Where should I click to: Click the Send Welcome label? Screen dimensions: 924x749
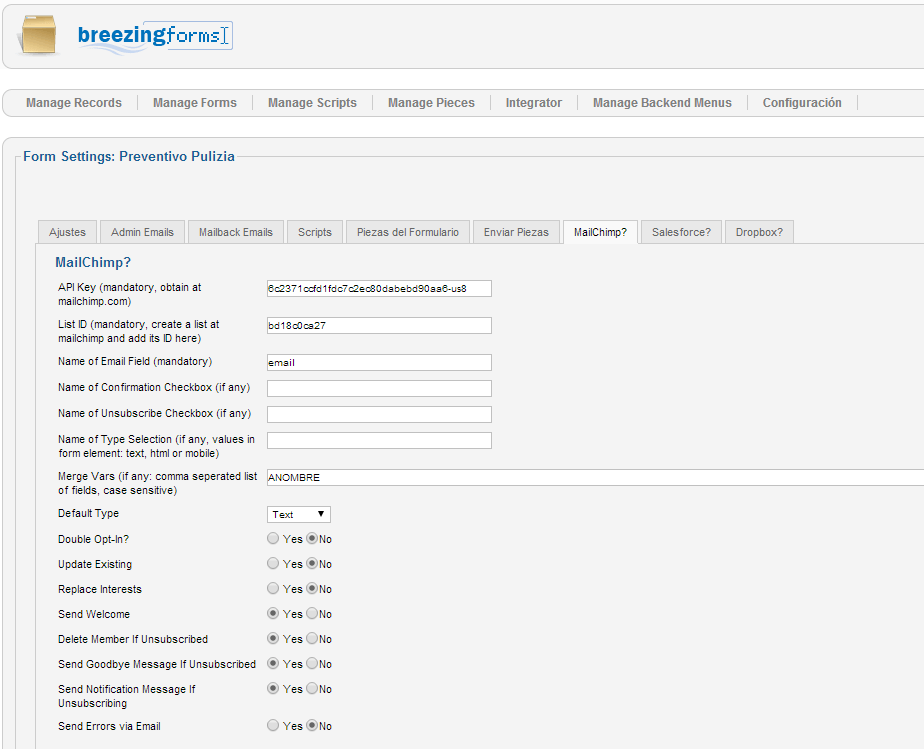[94, 614]
